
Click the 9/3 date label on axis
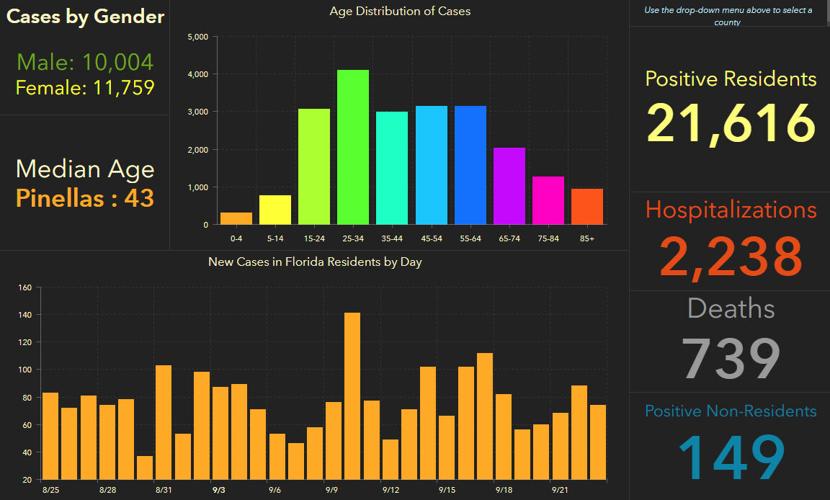pyautogui.click(x=219, y=490)
